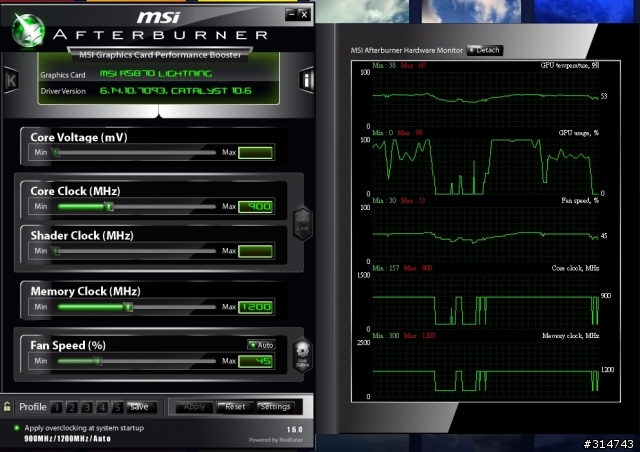Viewport: 640px width, 452px height.
Task: Click the Powered by RivaTuner text
Action: pos(276,440)
